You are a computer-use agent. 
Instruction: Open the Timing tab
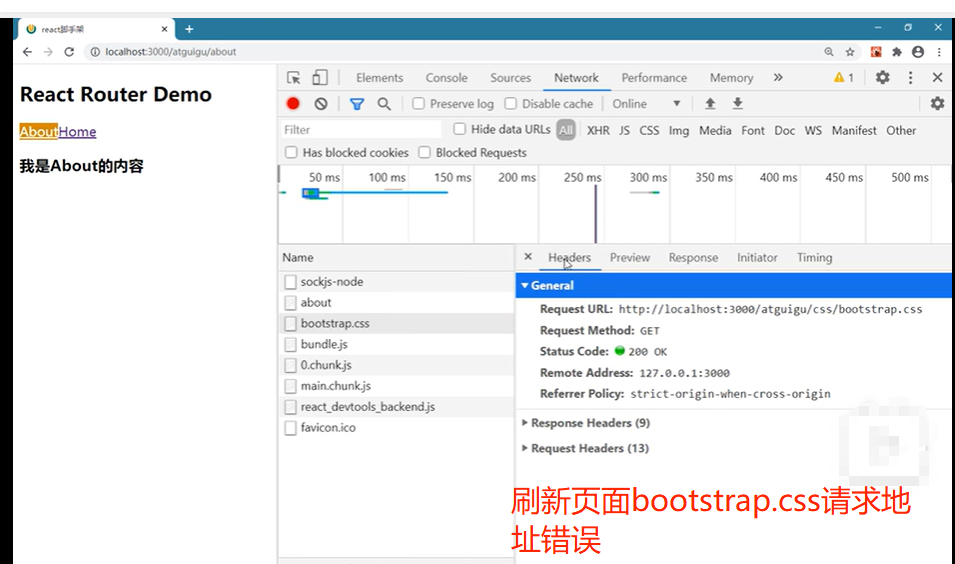(814, 258)
